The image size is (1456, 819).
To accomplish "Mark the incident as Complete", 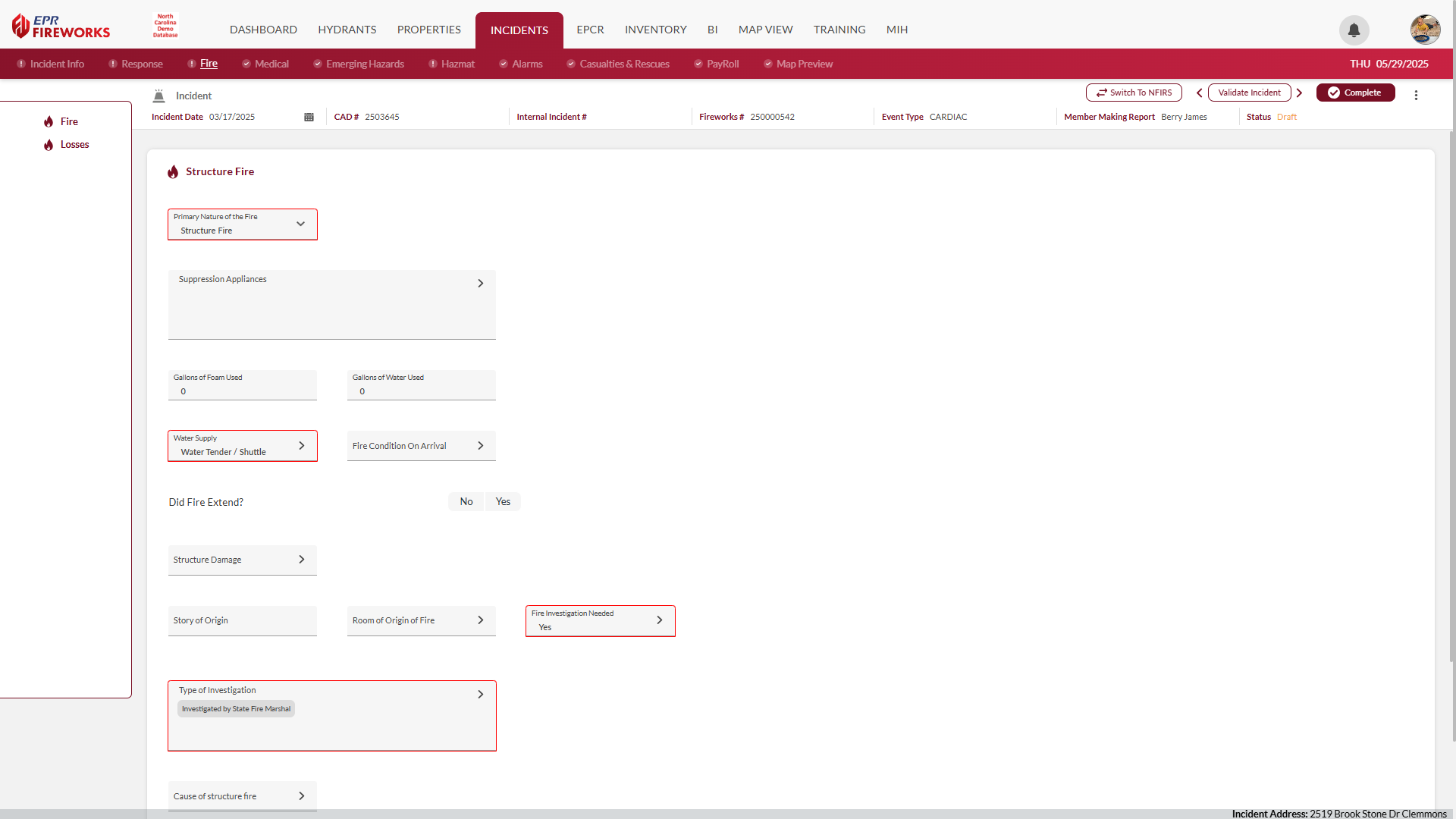I will coord(1355,92).
